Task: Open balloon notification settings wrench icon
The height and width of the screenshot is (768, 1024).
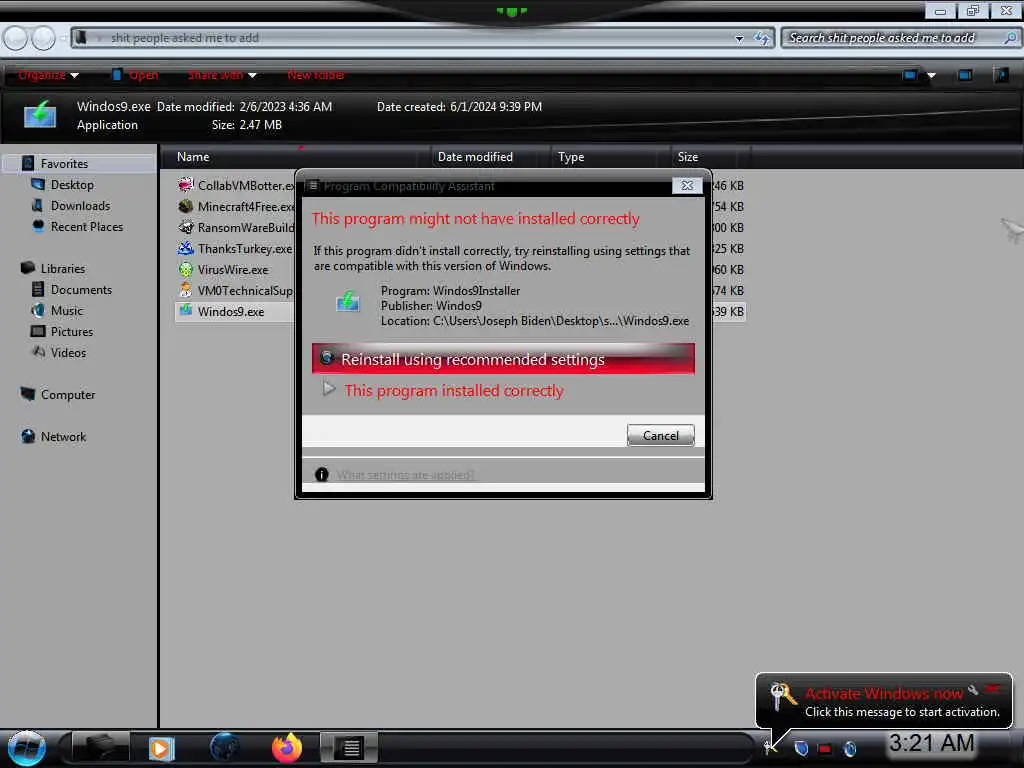Action: (973, 690)
